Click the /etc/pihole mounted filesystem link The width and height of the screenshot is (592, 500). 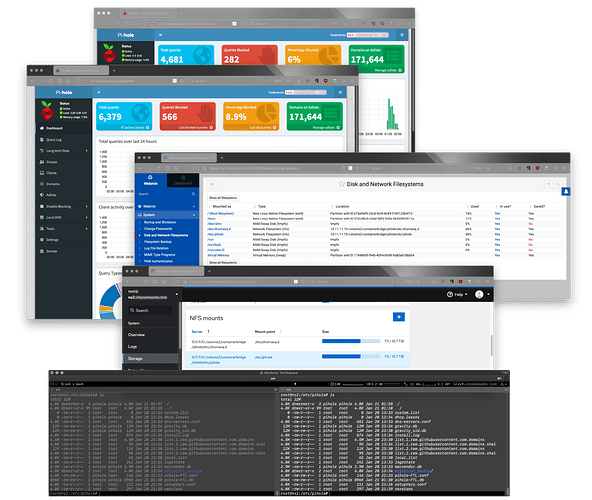pyautogui.click(x=216, y=234)
